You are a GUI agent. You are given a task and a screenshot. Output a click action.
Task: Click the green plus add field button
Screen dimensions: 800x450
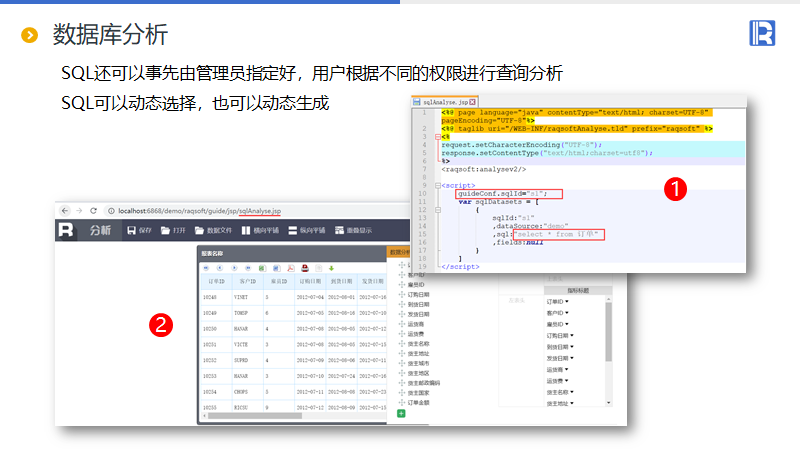click(x=401, y=413)
